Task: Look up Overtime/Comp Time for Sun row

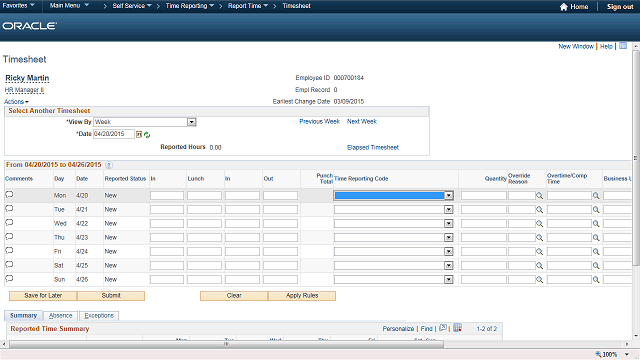Action: 596,280
